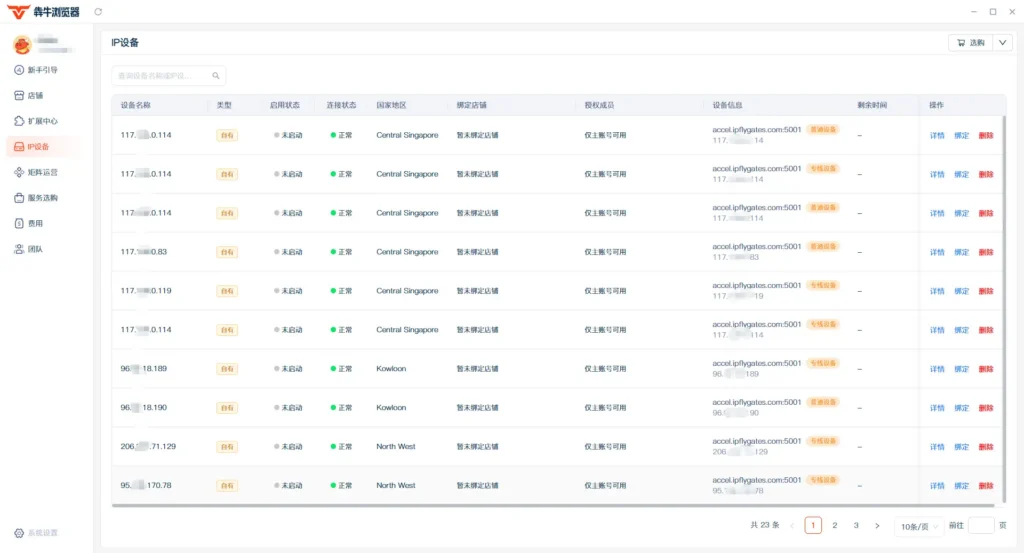Click the 选购 purchase button

[x=971, y=42]
